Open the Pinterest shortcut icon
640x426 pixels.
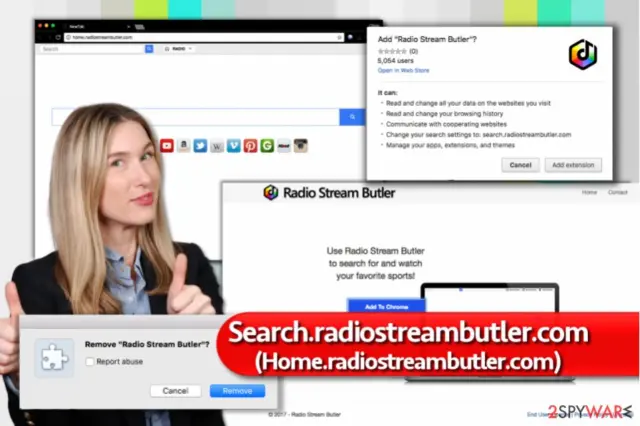(250, 146)
